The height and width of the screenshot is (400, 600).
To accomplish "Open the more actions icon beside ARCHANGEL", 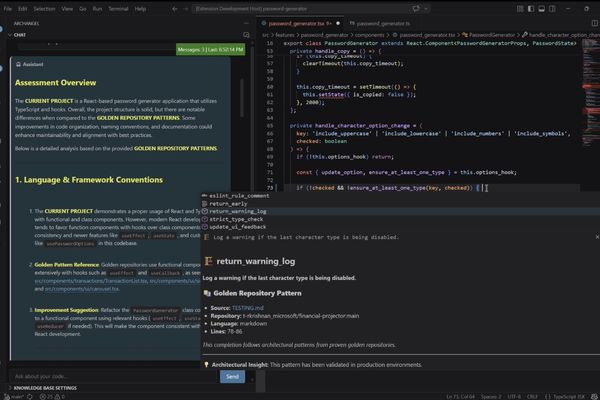I will point(246,23).
